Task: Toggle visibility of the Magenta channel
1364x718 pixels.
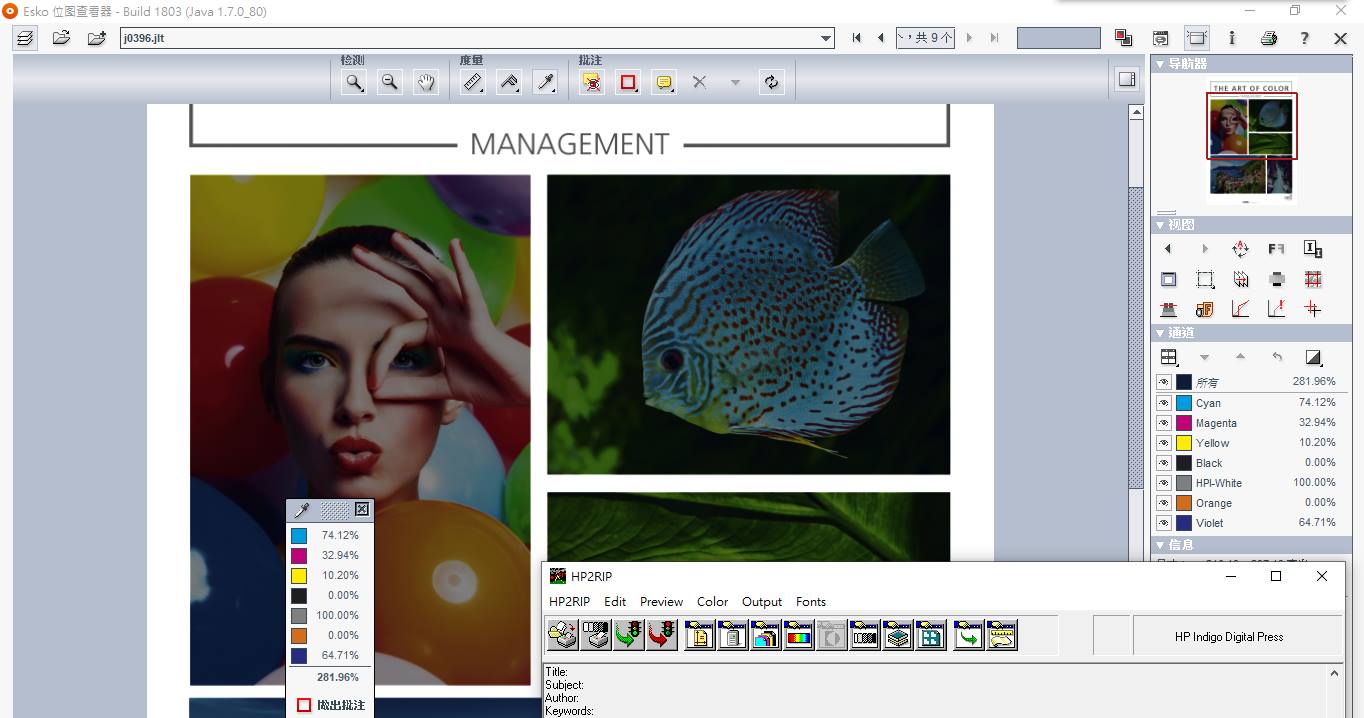Action: click(1164, 423)
